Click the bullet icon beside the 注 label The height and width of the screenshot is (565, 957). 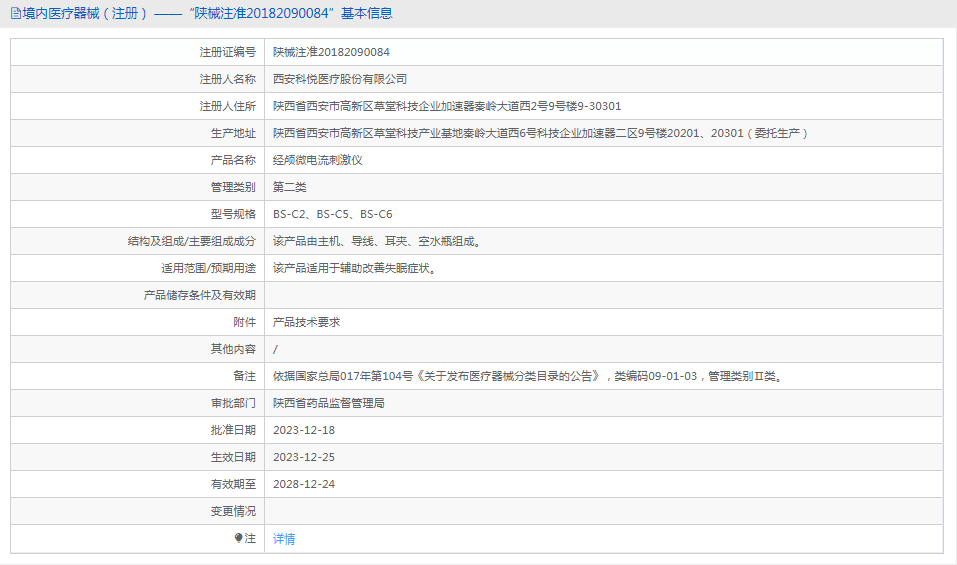pyautogui.click(x=238, y=538)
